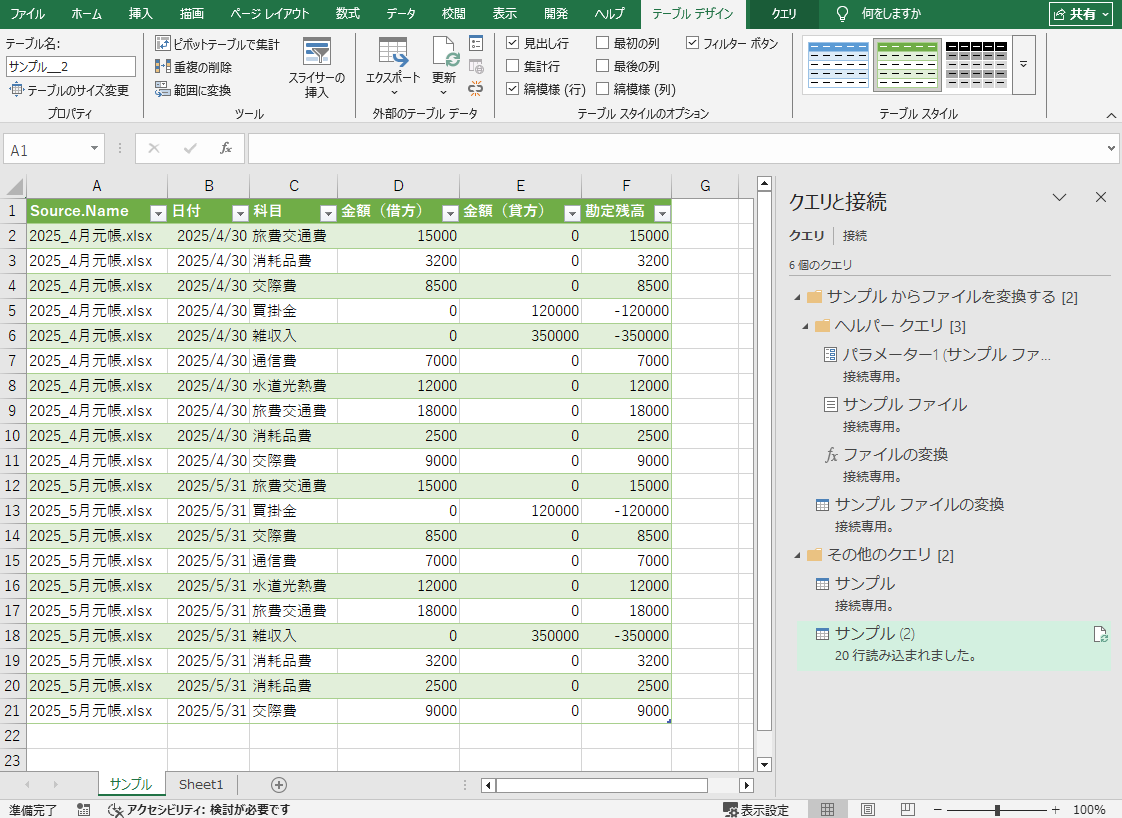Enable the 集計行 total row checkbox
The height and width of the screenshot is (818, 1122).
pyautogui.click(x=513, y=67)
